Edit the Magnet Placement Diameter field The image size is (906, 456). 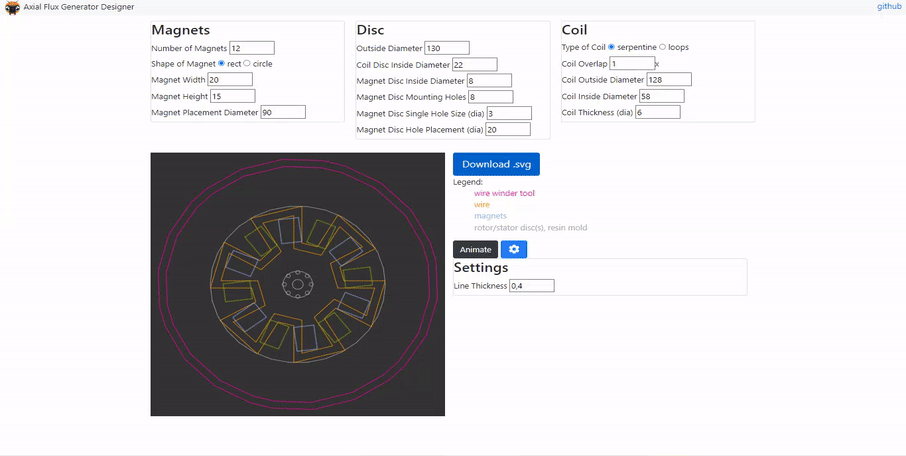pos(283,112)
